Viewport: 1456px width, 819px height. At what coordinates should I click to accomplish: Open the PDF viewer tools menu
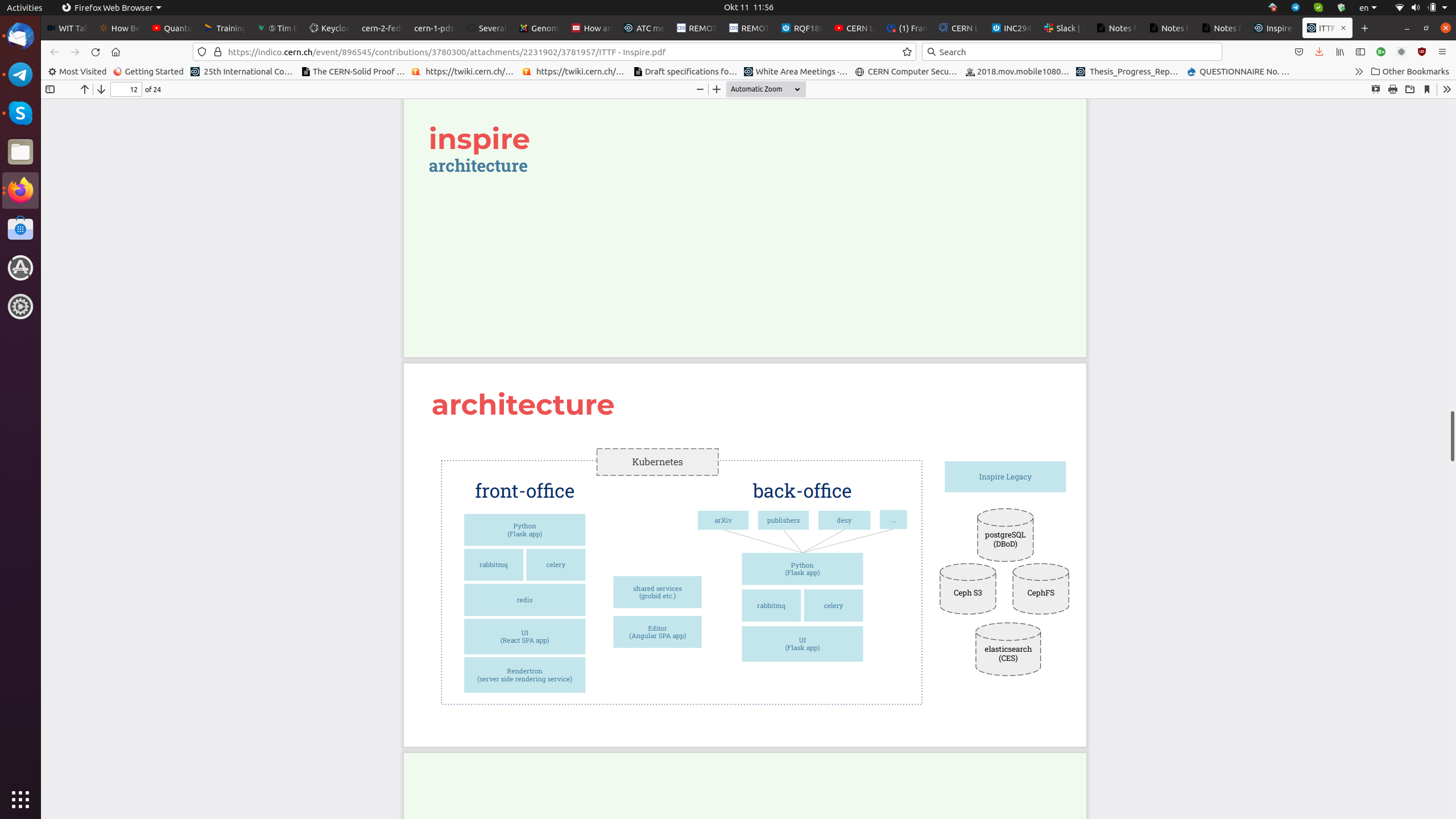1446,89
